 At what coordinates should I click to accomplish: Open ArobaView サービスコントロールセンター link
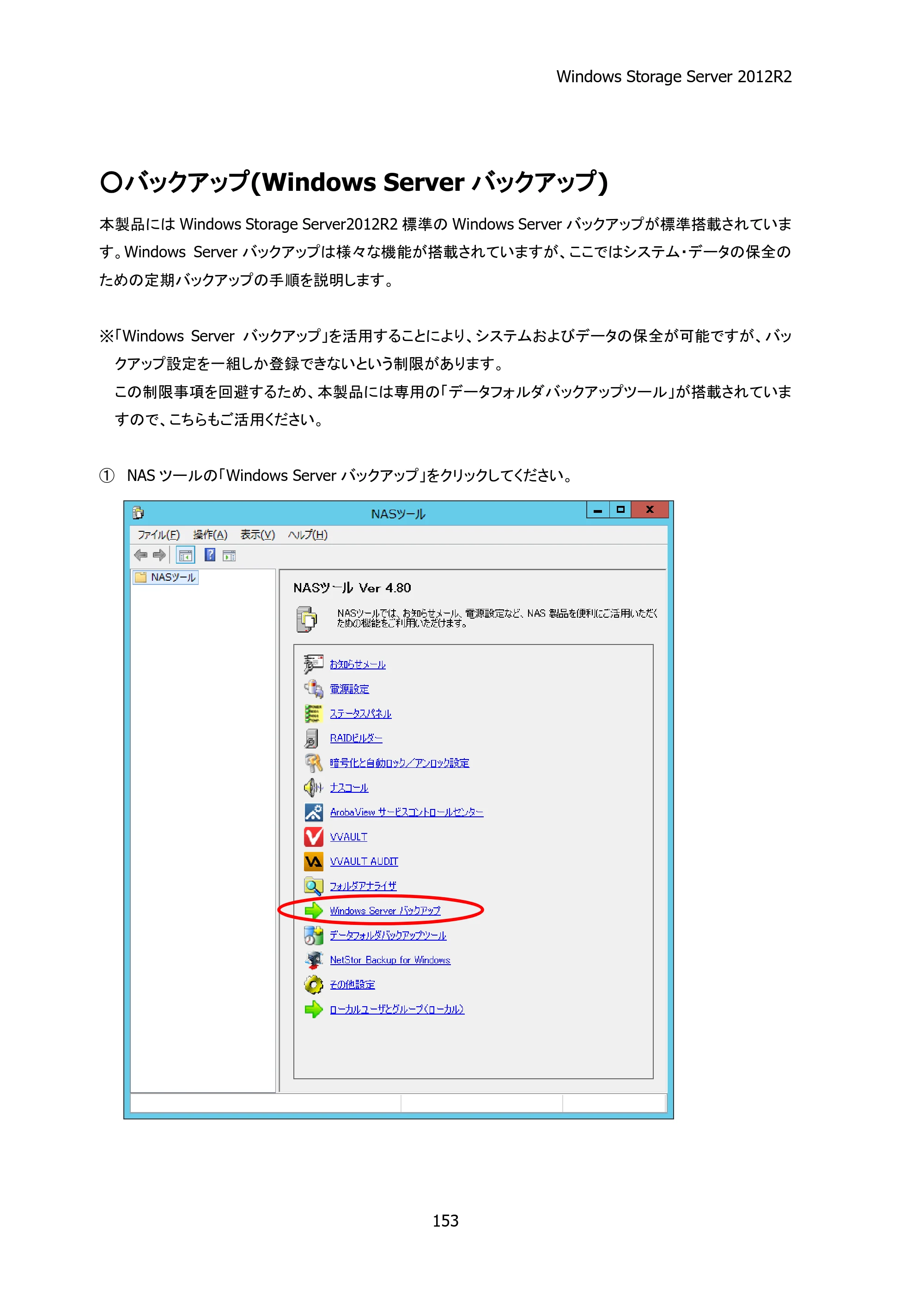(x=407, y=812)
